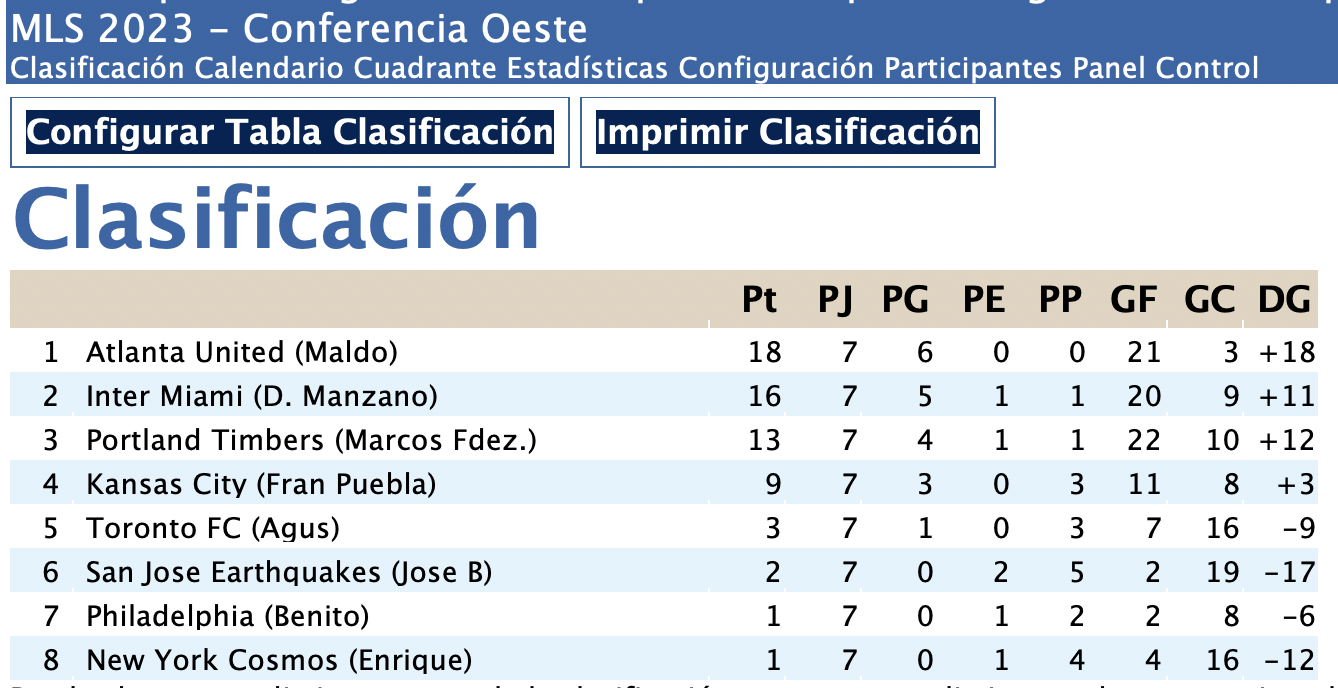Click the Pt column header
The height and width of the screenshot is (688, 1338).
[x=759, y=299]
